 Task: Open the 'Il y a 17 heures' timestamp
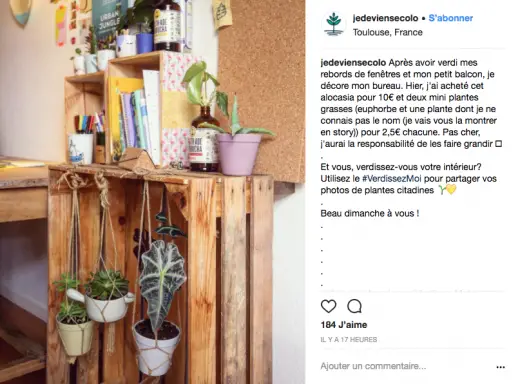coord(349,340)
